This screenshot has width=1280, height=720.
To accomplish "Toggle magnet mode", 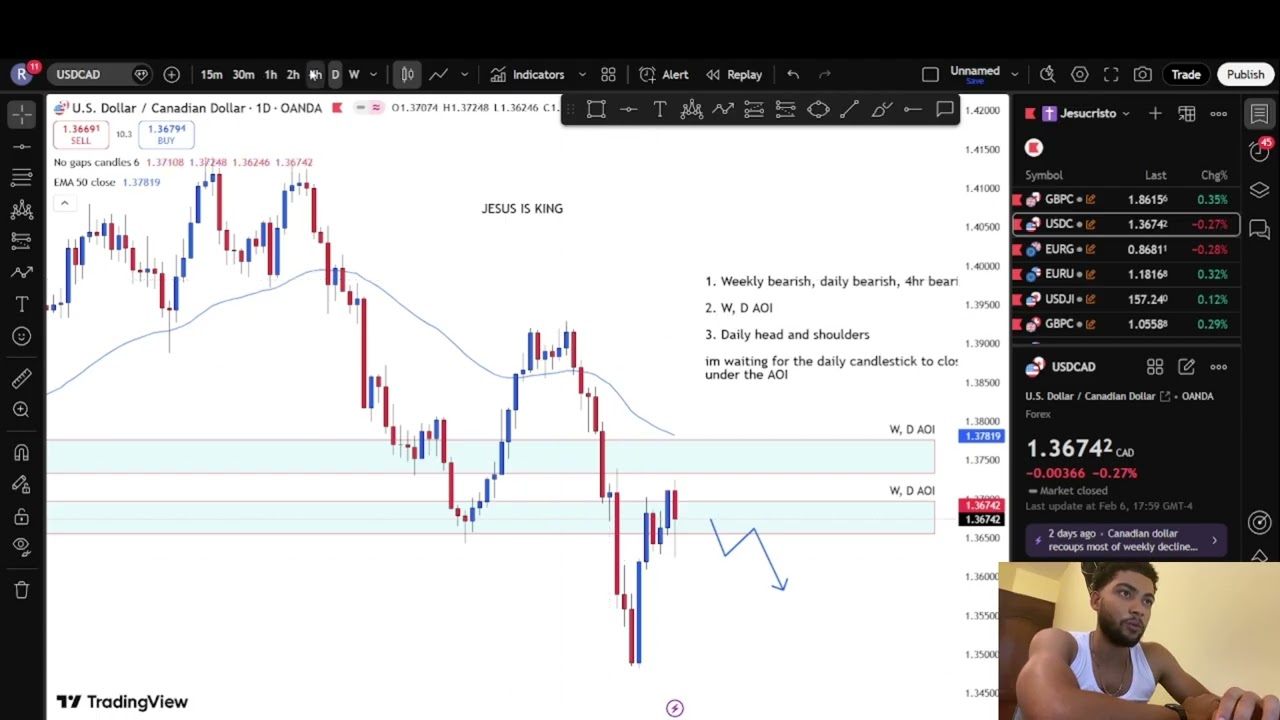I will [x=22, y=453].
